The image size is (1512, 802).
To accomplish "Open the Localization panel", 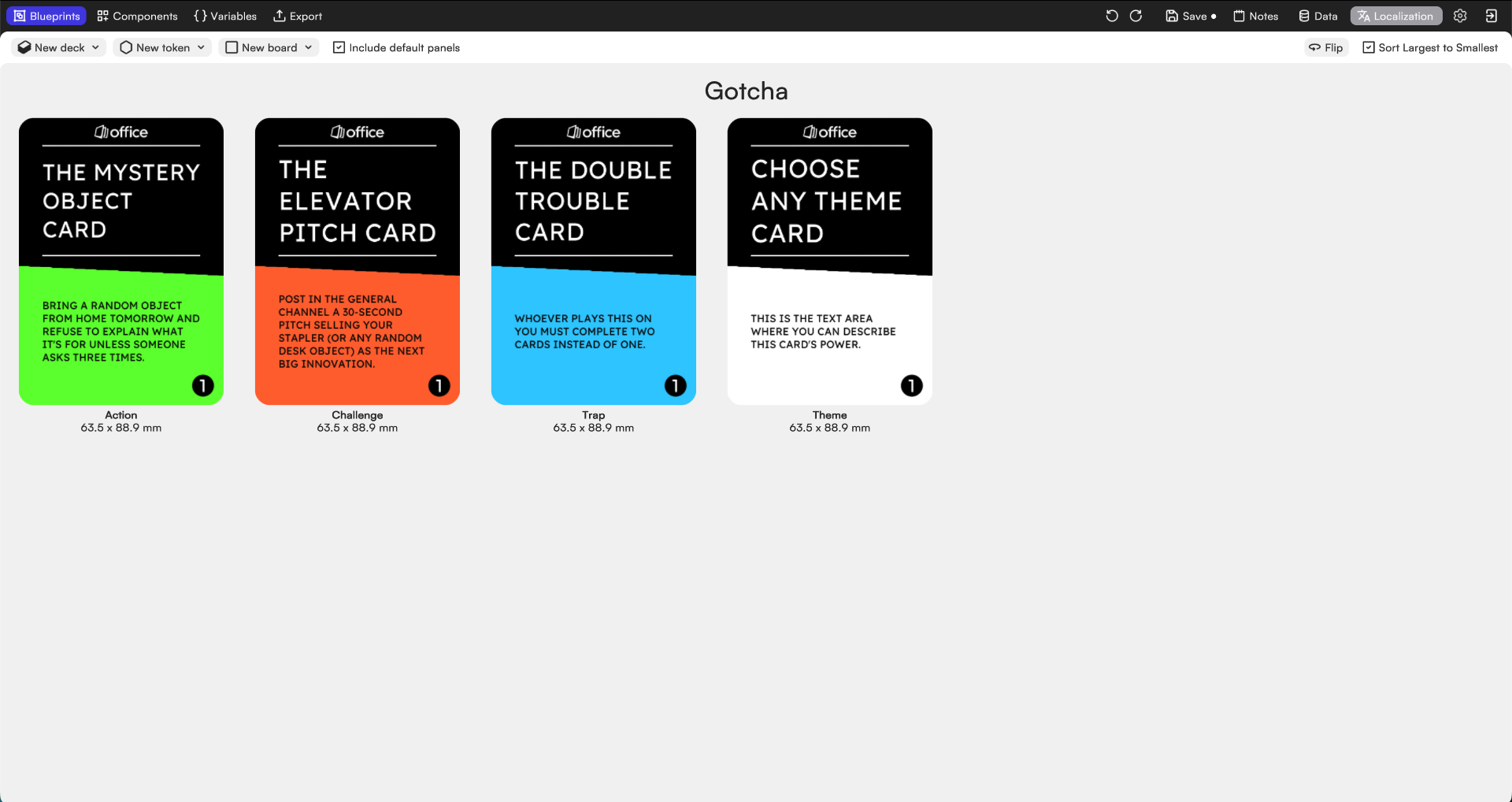I will [1395, 16].
